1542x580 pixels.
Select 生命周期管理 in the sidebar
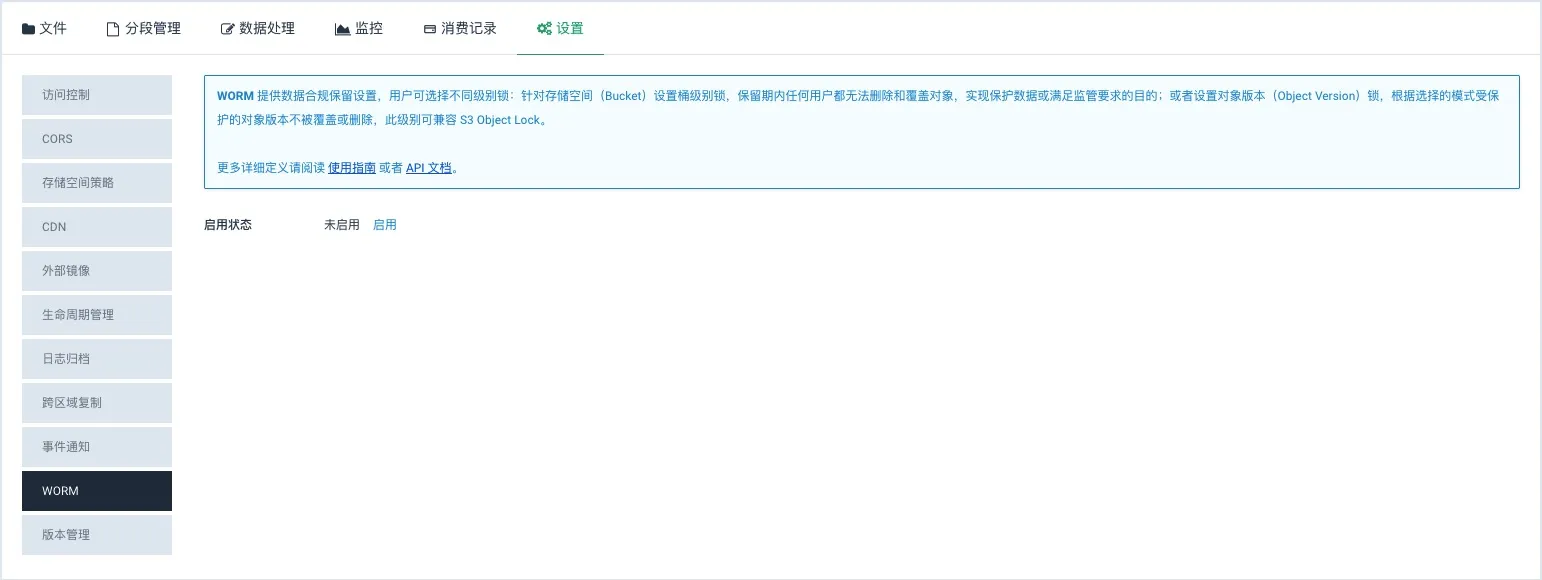click(x=97, y=315)
